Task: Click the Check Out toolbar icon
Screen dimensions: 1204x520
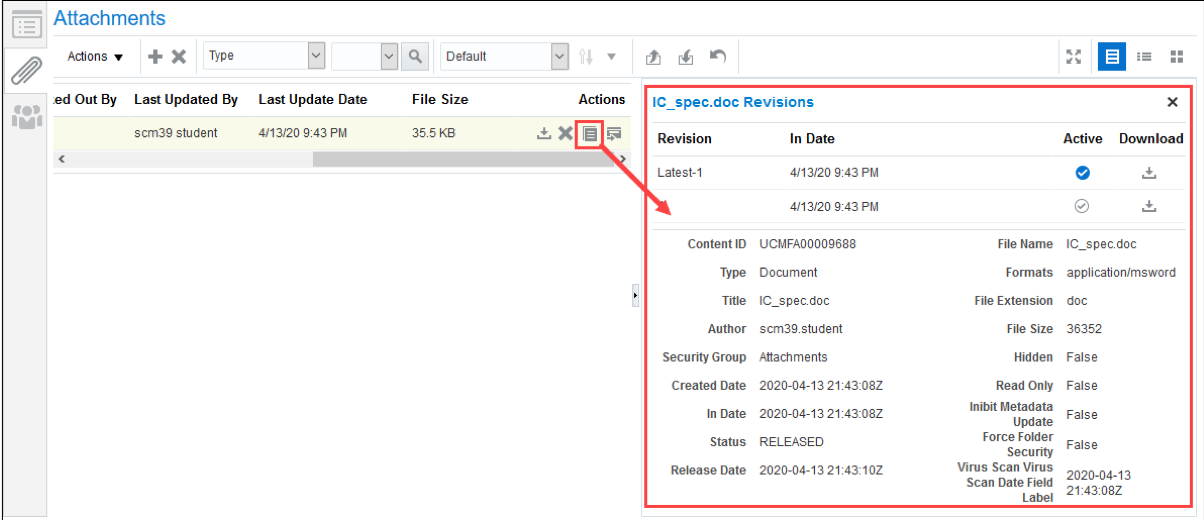Action: 654,57
